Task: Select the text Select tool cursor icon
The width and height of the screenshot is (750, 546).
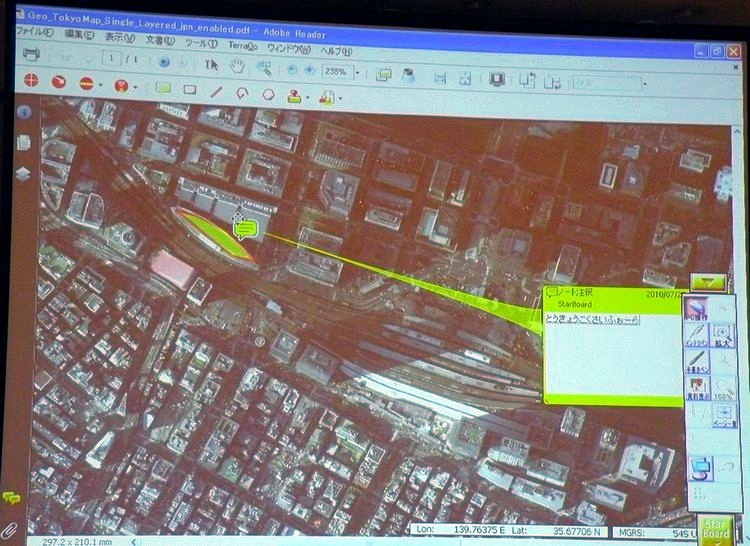Action: (x=211, y=65)
